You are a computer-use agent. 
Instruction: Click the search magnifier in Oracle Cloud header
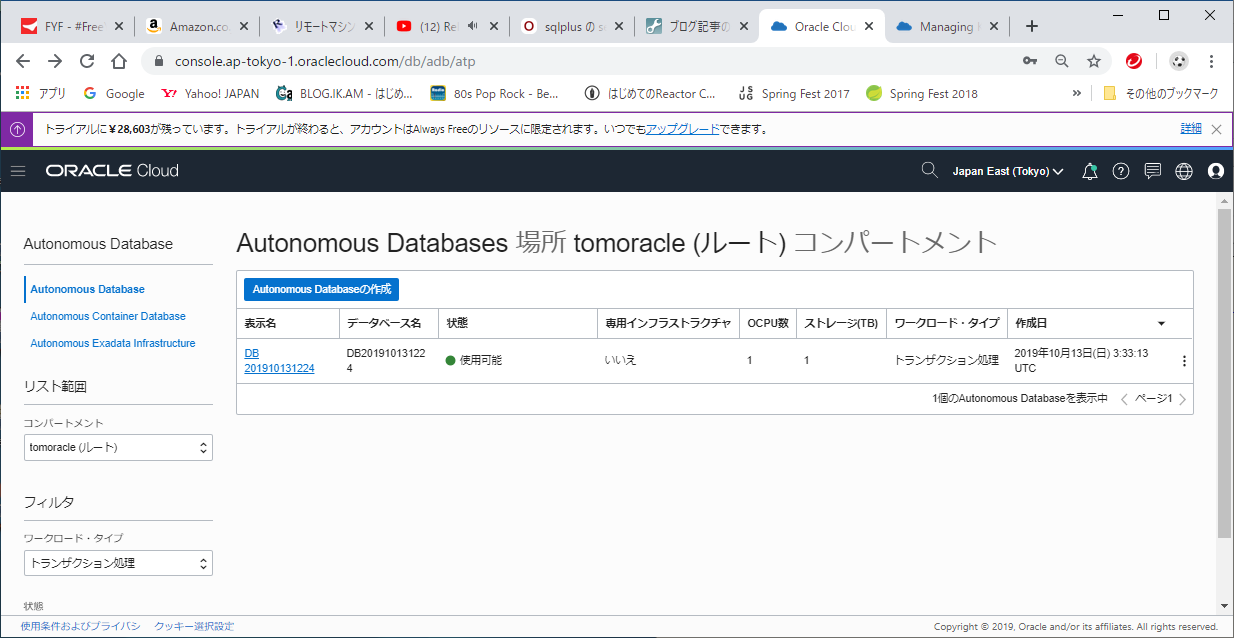(930, 171)
